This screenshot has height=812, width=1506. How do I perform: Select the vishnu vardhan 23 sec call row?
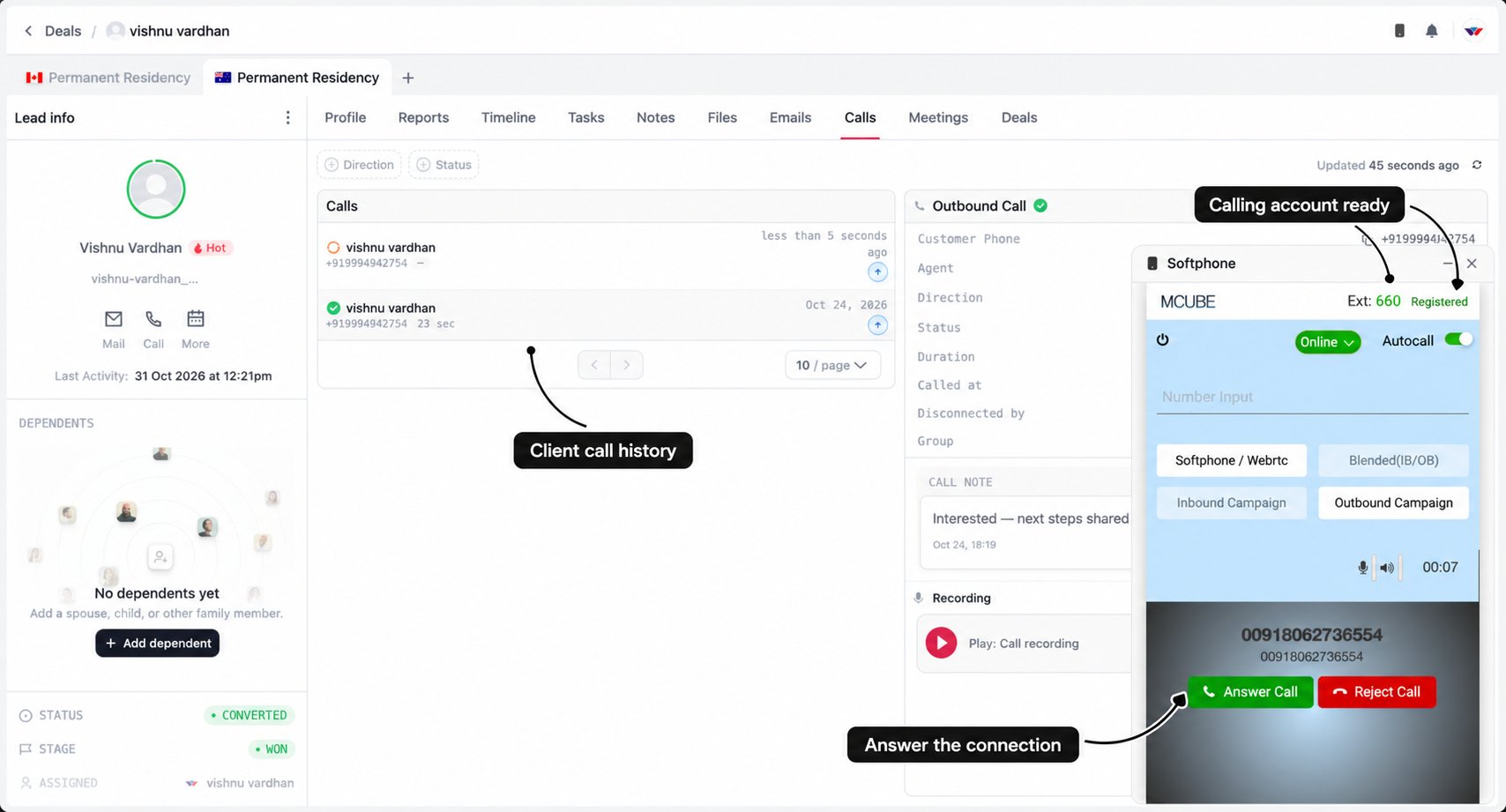[x=606, y=315]
